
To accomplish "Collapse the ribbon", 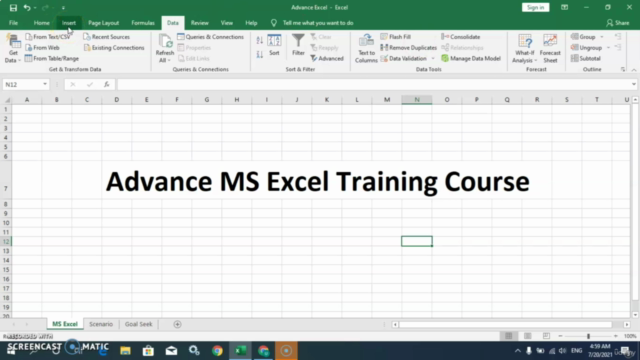I will click(633, 70).
